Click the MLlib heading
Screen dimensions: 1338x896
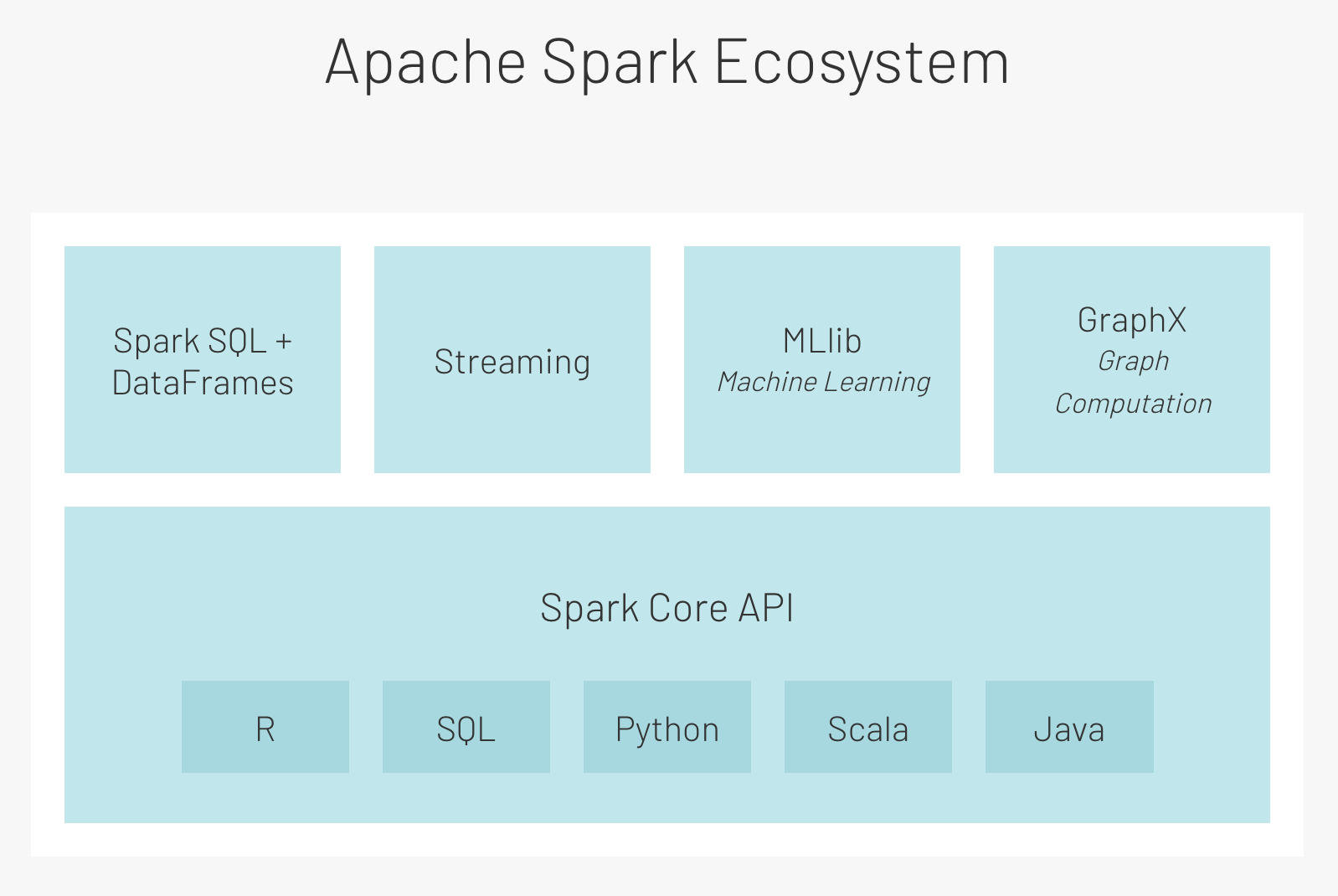point(822,341)
